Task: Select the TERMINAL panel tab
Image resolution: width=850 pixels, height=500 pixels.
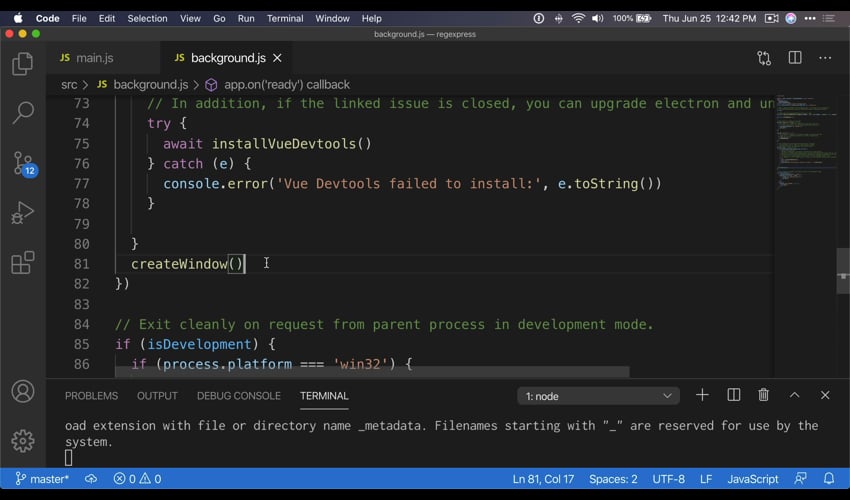Action: [324, 396]
